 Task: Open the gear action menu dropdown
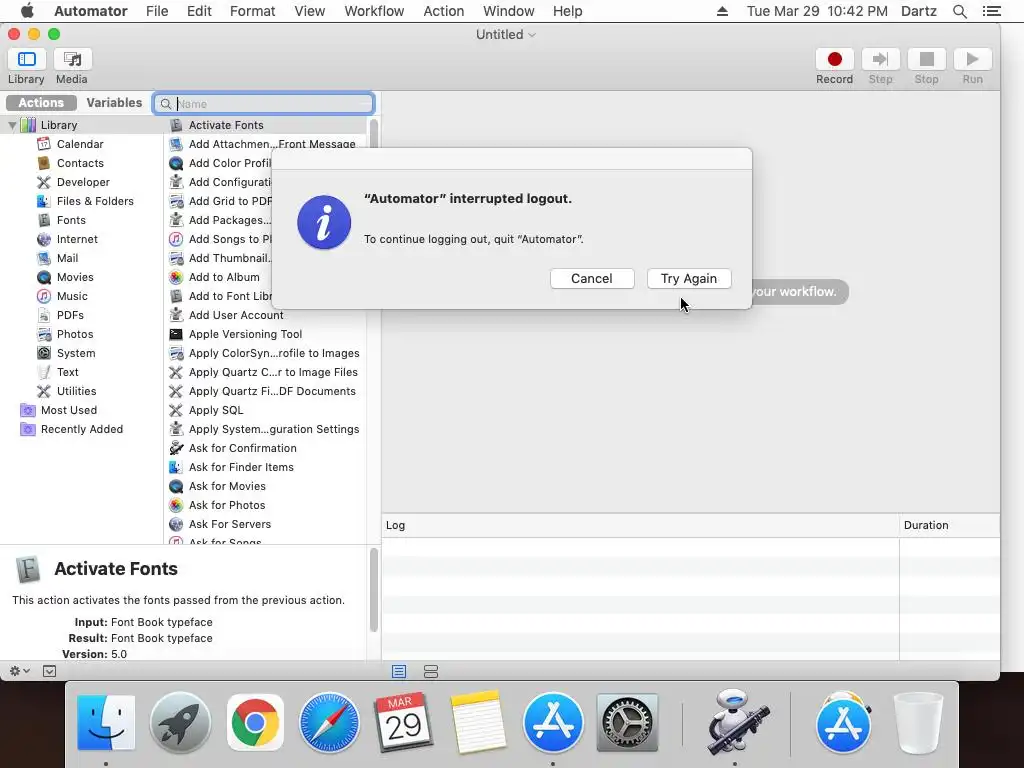coord(19,671)
